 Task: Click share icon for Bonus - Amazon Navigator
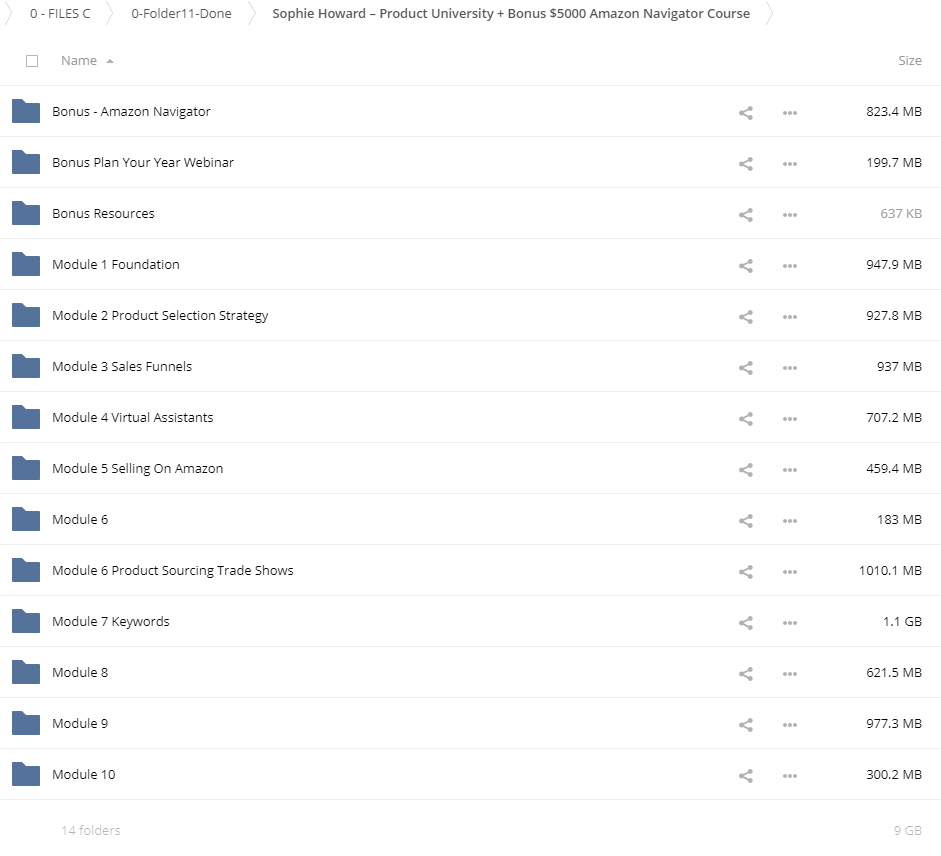pos(745,112)
